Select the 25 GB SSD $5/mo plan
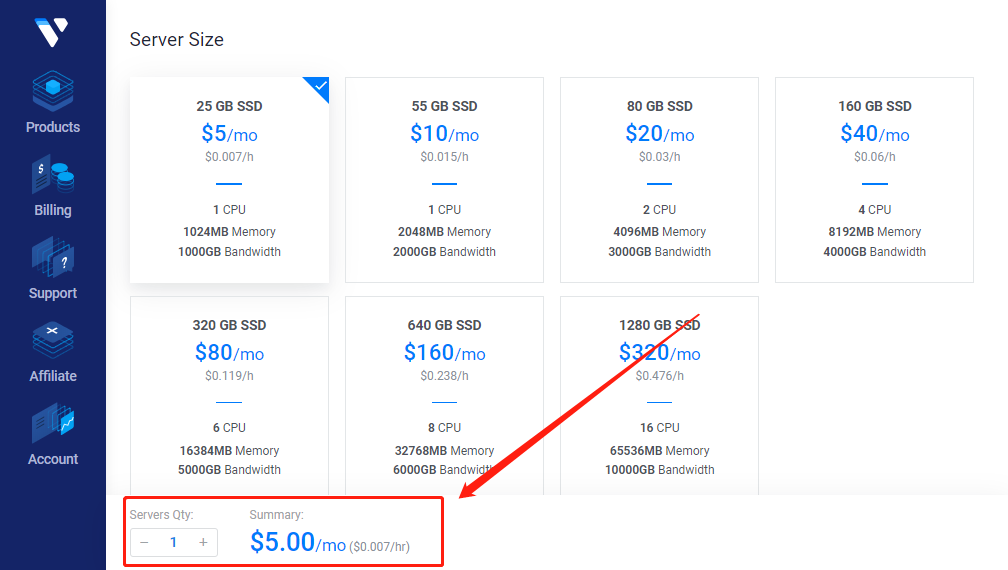Viewport: 1008px width, 570px height. (x=229, y=180)
